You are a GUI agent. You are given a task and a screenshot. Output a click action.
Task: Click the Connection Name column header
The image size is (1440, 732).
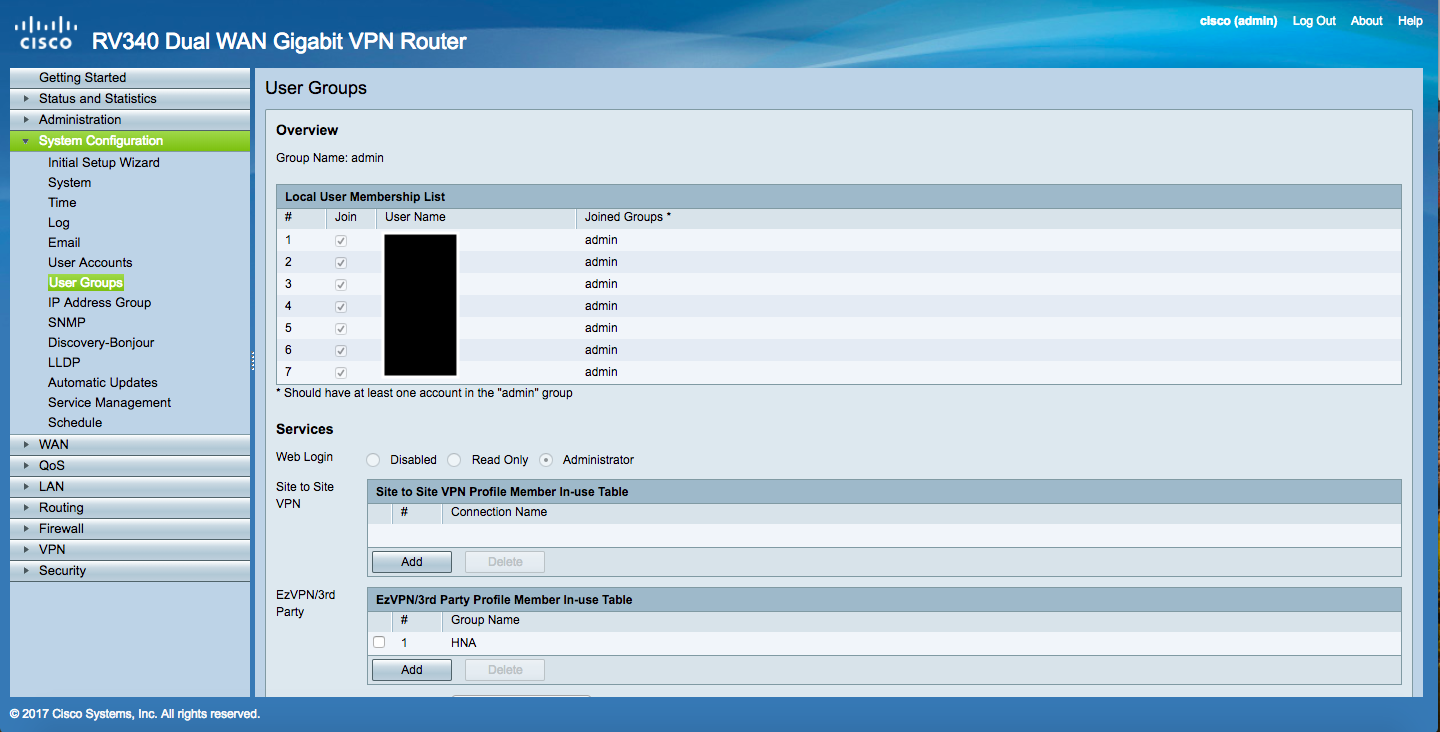(499, 512)
